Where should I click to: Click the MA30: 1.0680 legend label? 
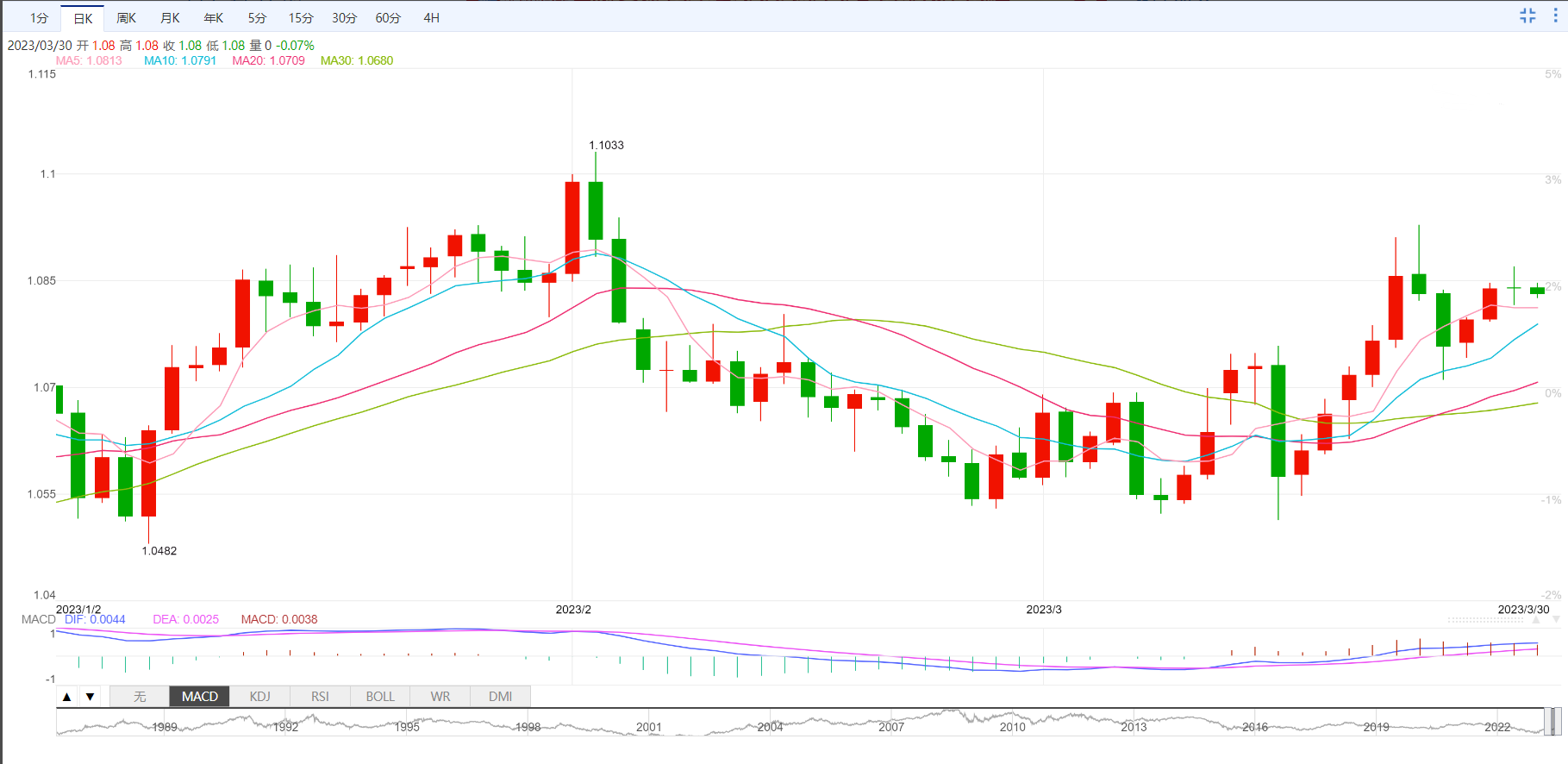tap(357, 60)
